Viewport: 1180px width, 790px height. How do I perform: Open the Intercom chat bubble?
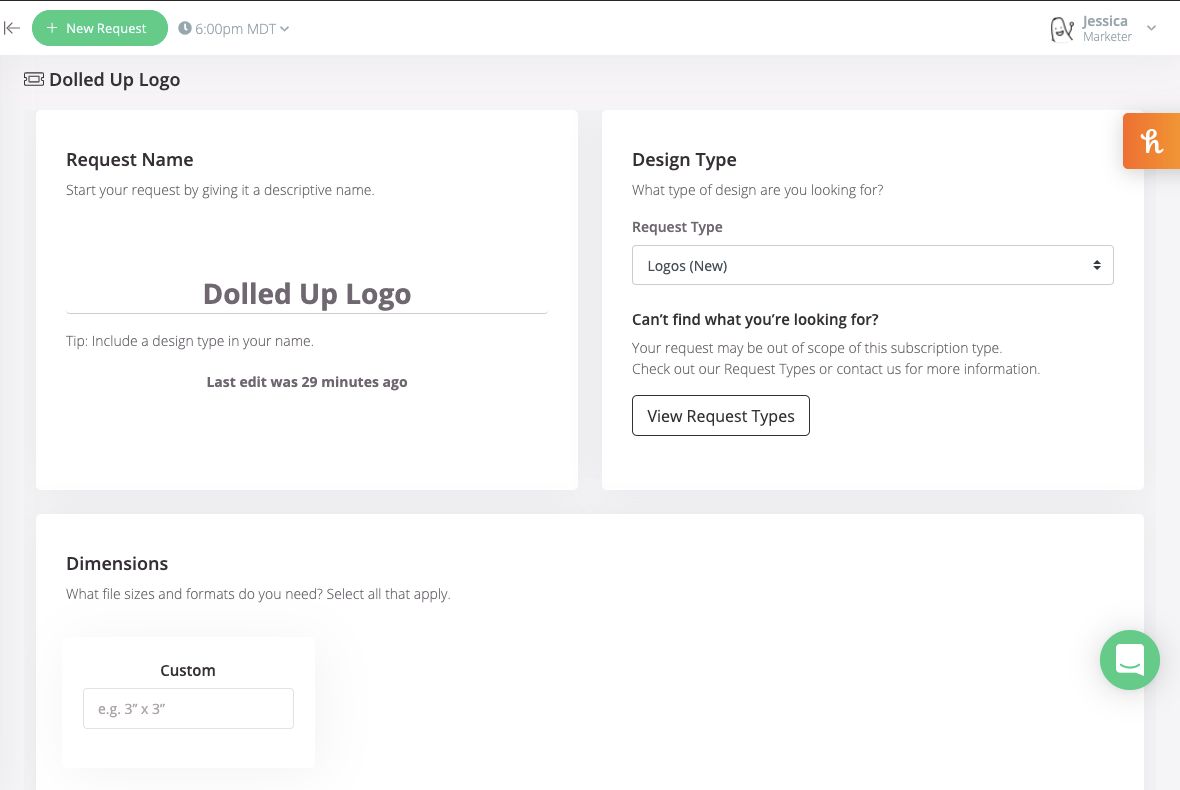click(x=1130, y=660)
